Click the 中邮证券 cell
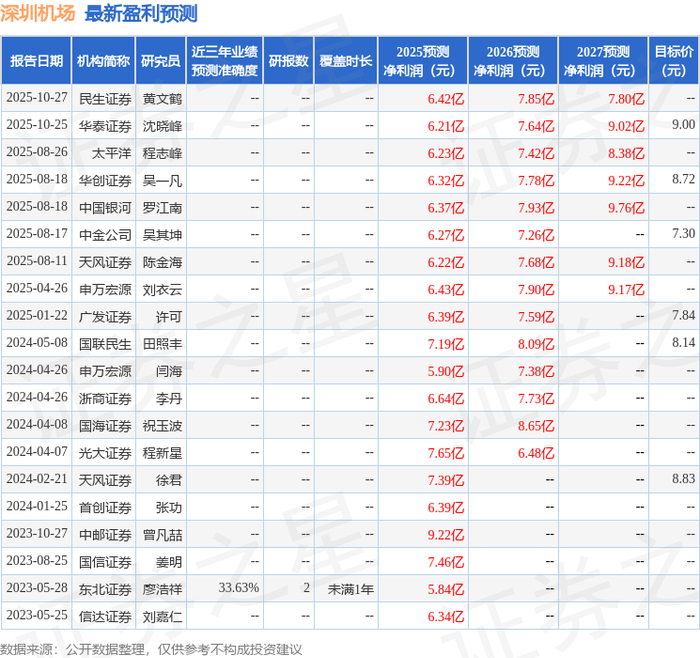The width and height of the screenshot is (700, 658). click(x=105, y=534)
